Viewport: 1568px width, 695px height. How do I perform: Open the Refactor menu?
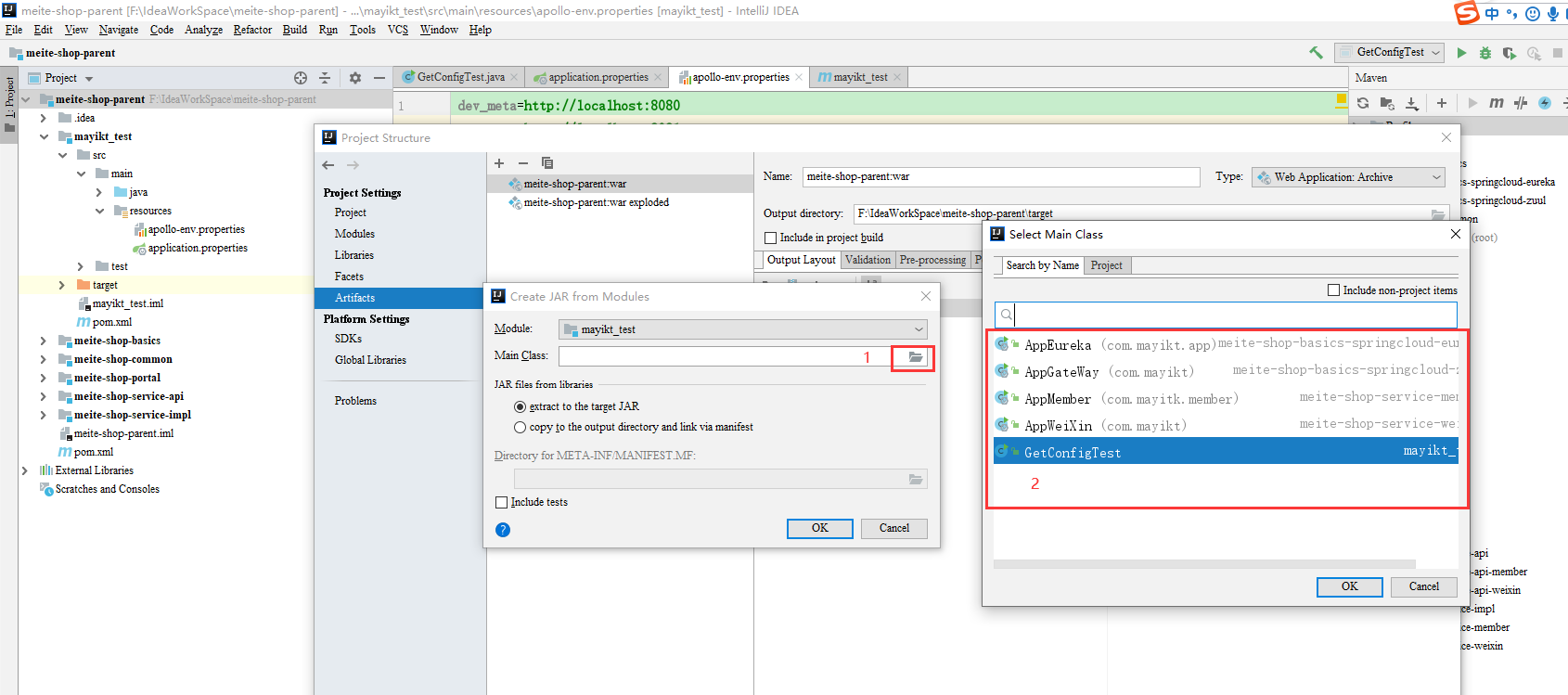(252, 30)
